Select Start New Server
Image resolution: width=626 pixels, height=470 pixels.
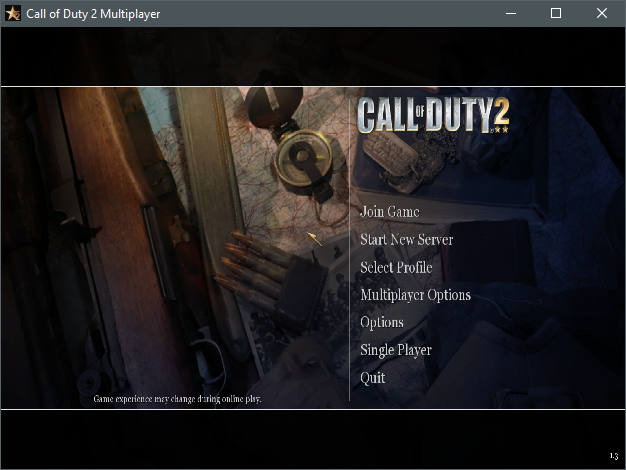[x=406, y=240]
